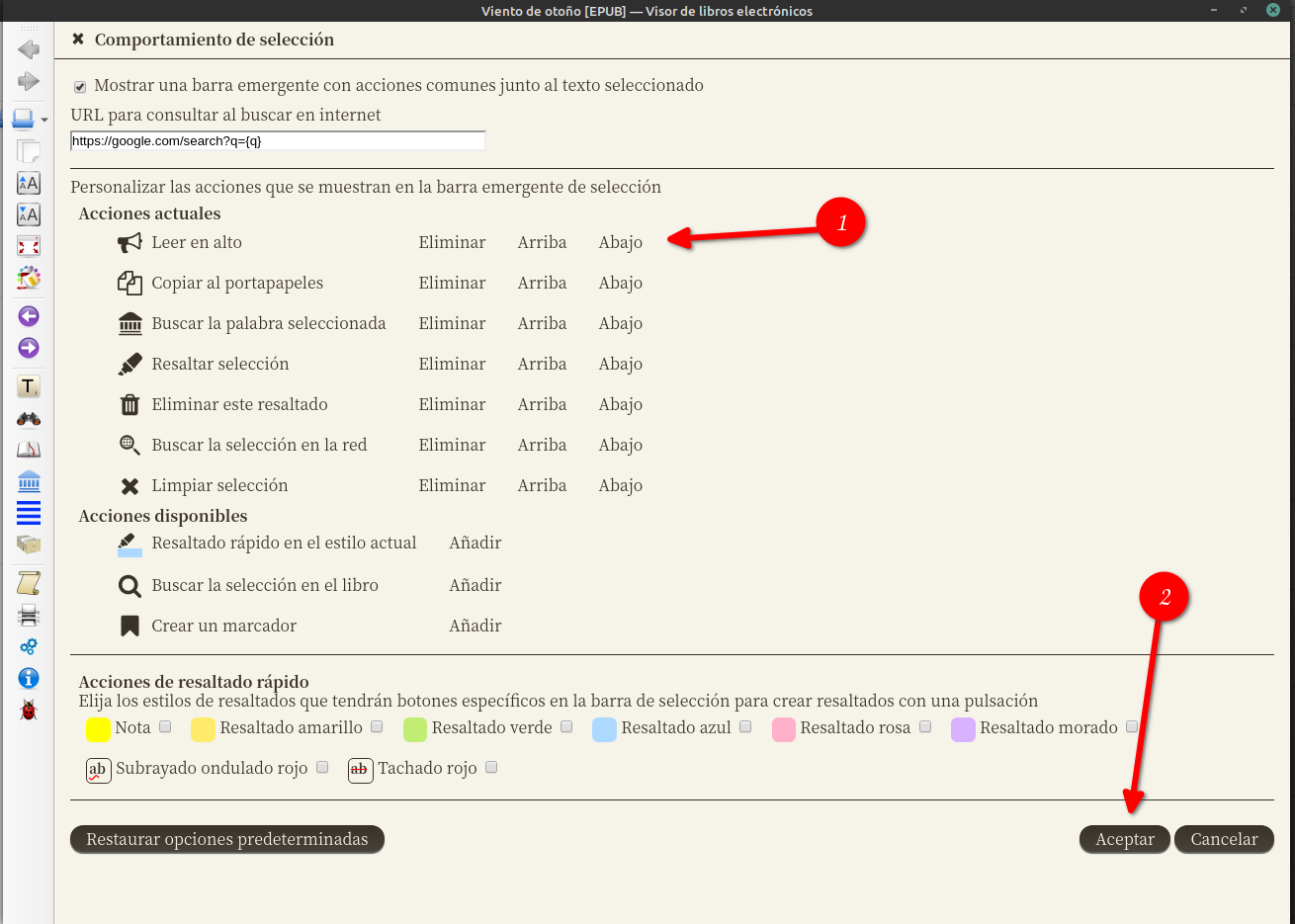The width and height of the screenshot is (1295, 924).
Task: Toggle full screen with the red arrows icon
Action: coord(29,246)
